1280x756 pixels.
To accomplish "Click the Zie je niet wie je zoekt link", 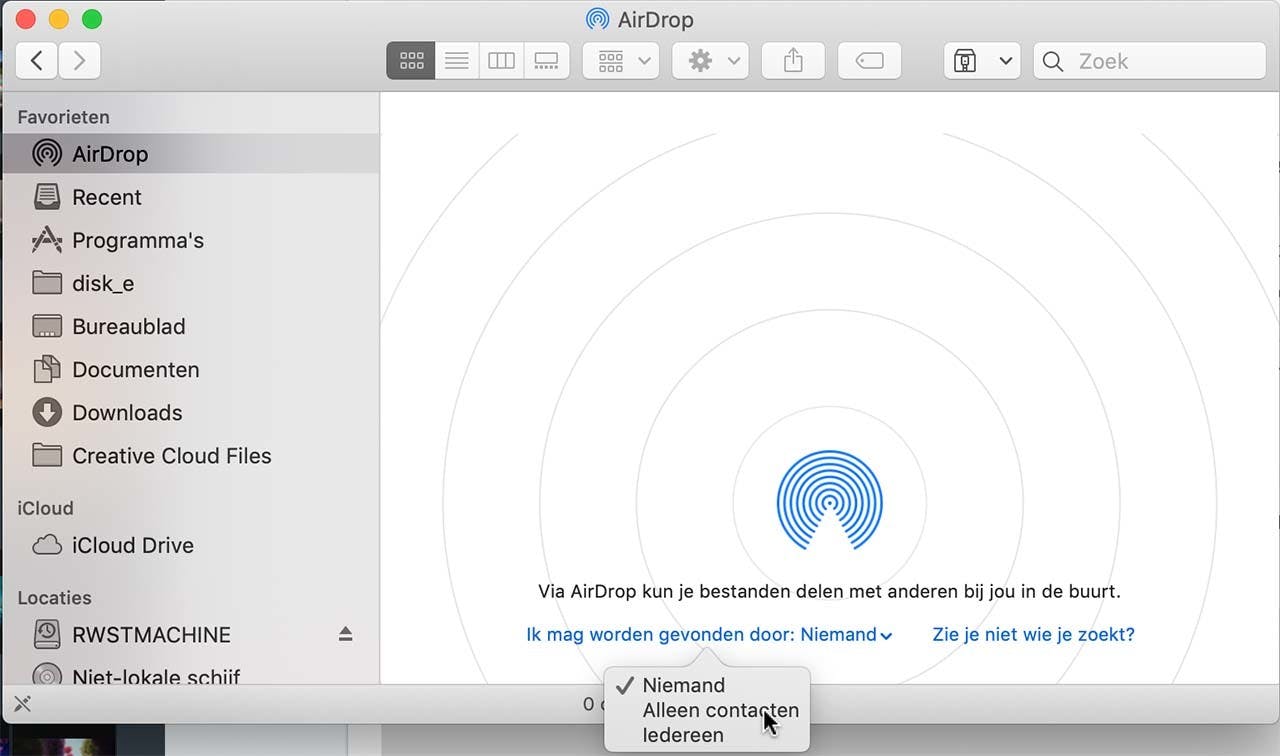I will 1033,634.
